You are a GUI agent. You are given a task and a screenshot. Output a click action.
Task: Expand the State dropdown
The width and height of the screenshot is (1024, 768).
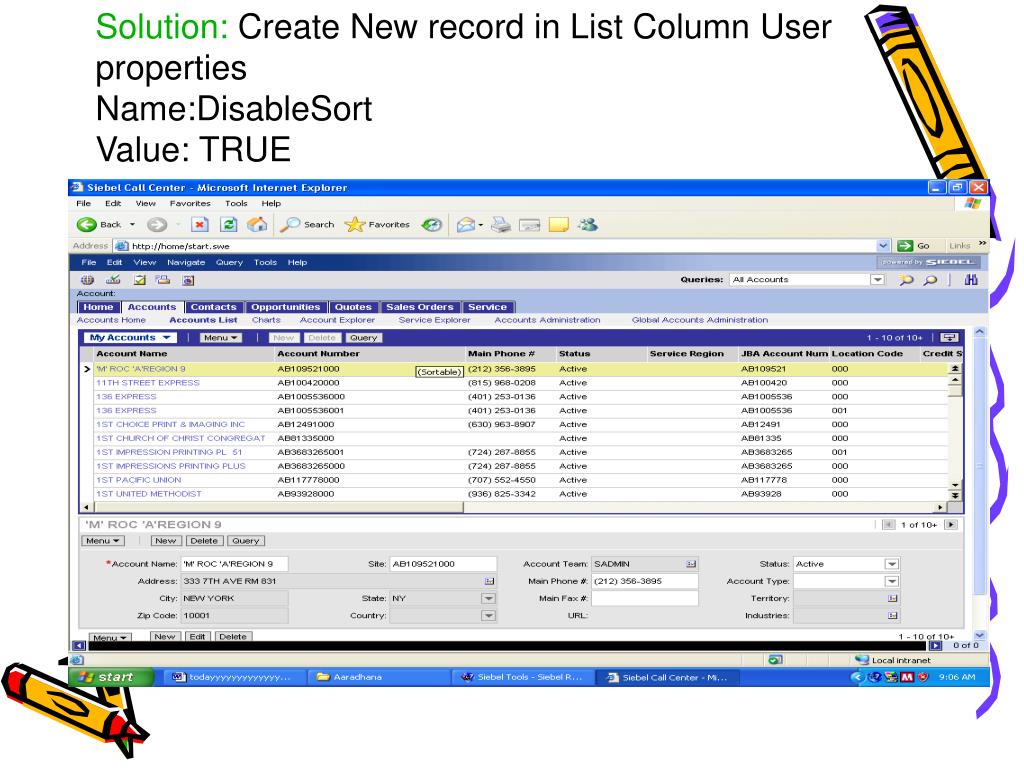click(488, 598)
